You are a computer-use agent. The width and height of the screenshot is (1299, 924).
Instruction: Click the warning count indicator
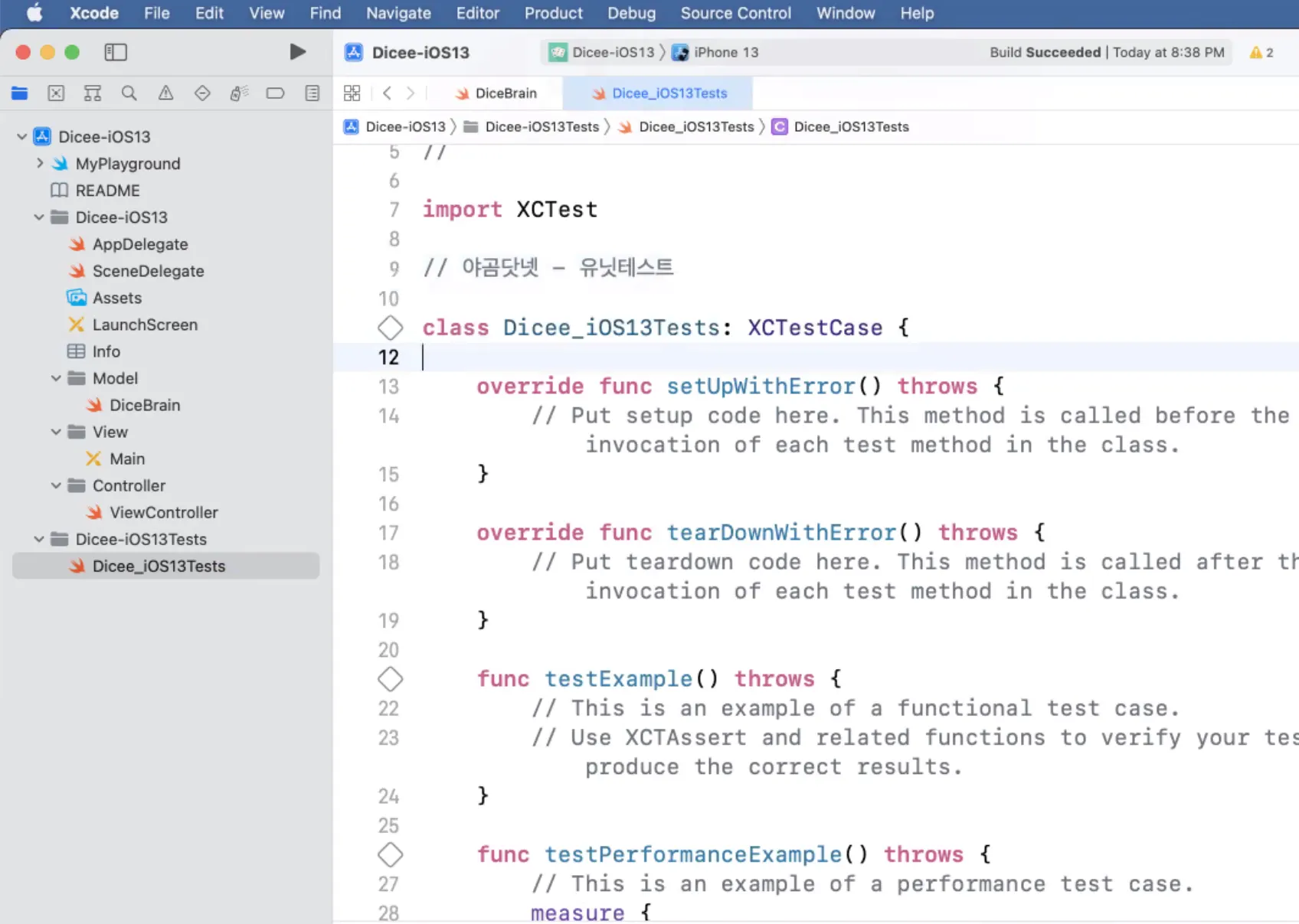(x=1261, y=52)
